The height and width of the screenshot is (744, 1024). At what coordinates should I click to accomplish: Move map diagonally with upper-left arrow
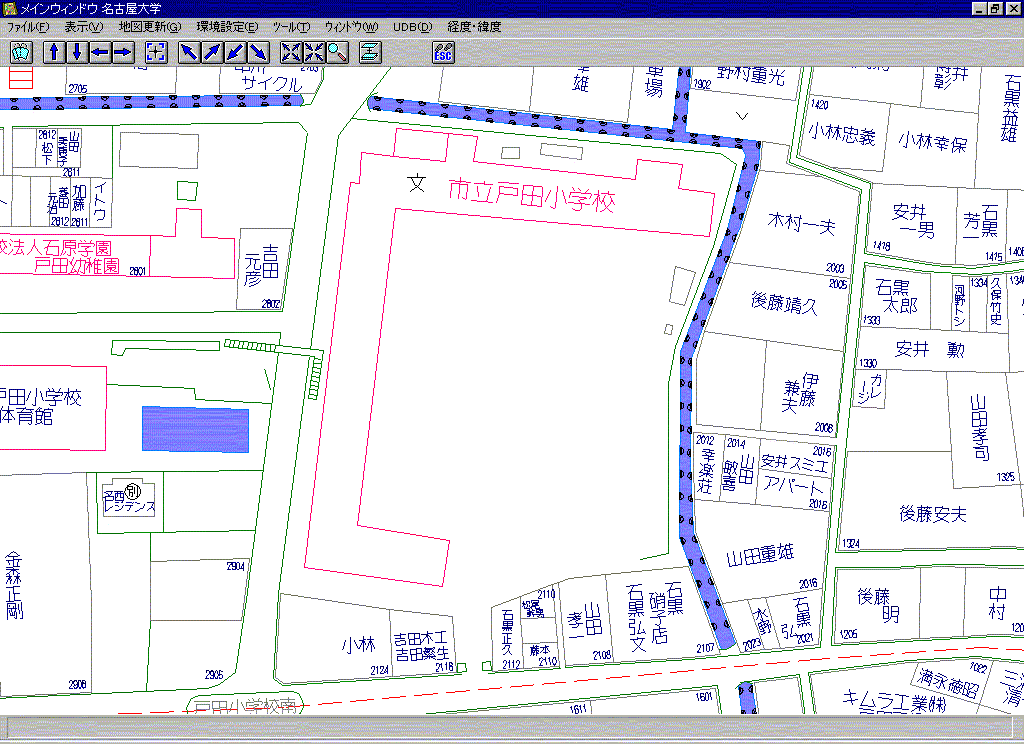(x=189, y=52)
